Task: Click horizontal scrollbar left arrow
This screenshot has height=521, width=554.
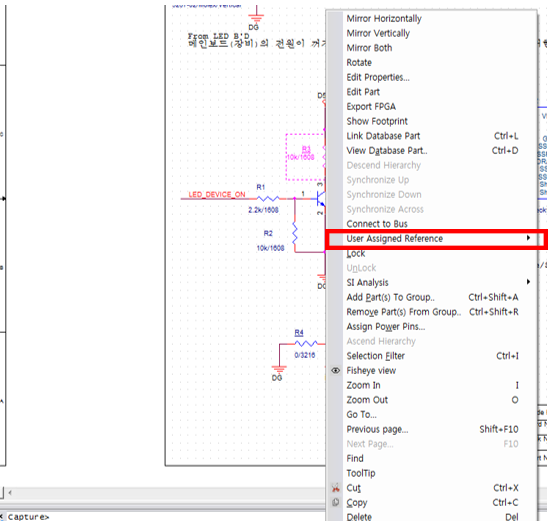Action: point(10,492)
